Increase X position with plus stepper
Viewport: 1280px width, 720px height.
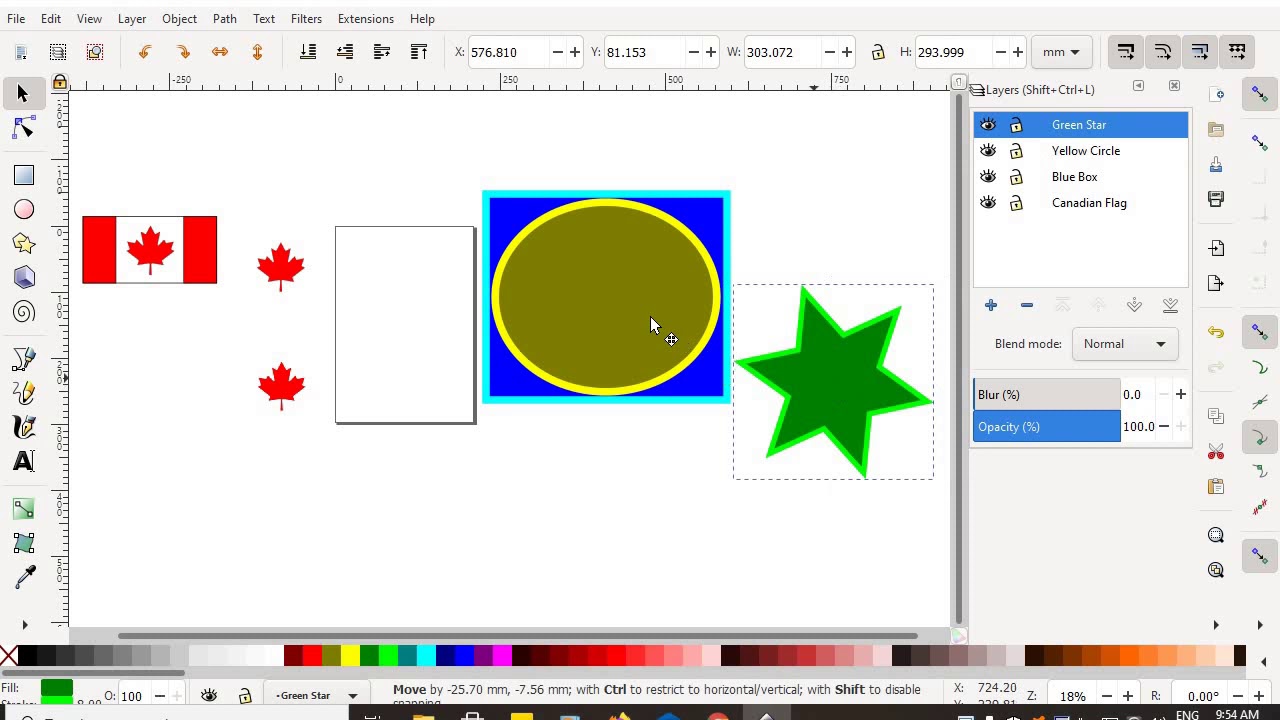click(x=575, y=52)
